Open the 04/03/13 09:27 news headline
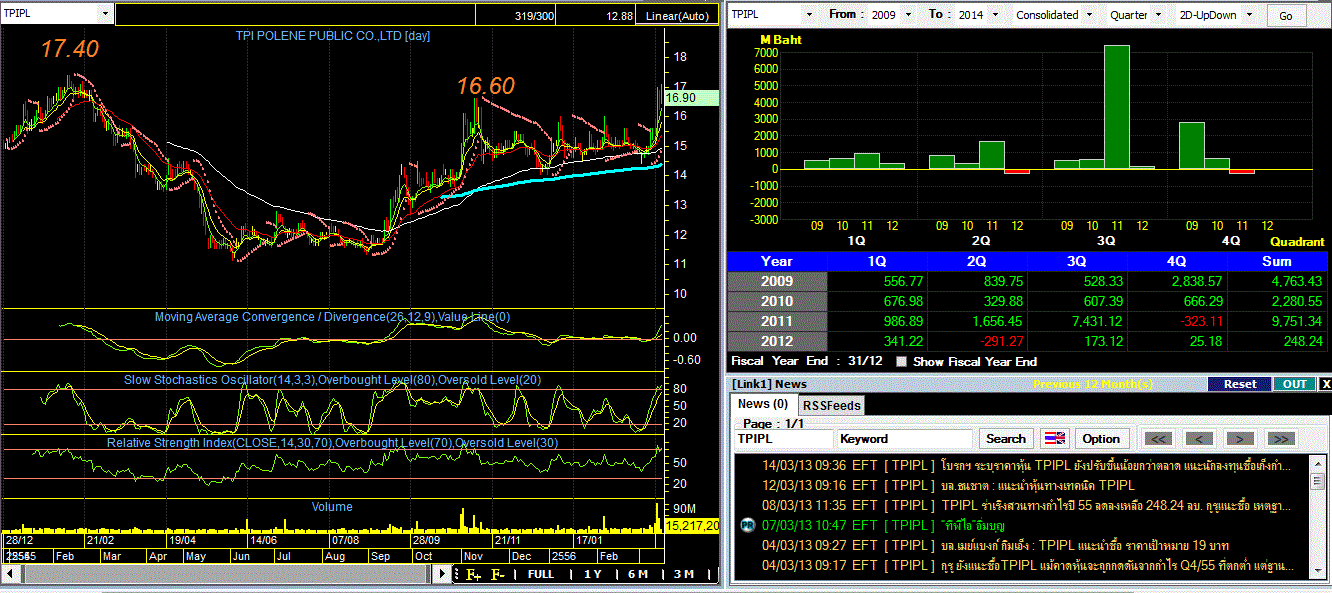This screenshot has height=593, width=1332. [x=995, y=545]
